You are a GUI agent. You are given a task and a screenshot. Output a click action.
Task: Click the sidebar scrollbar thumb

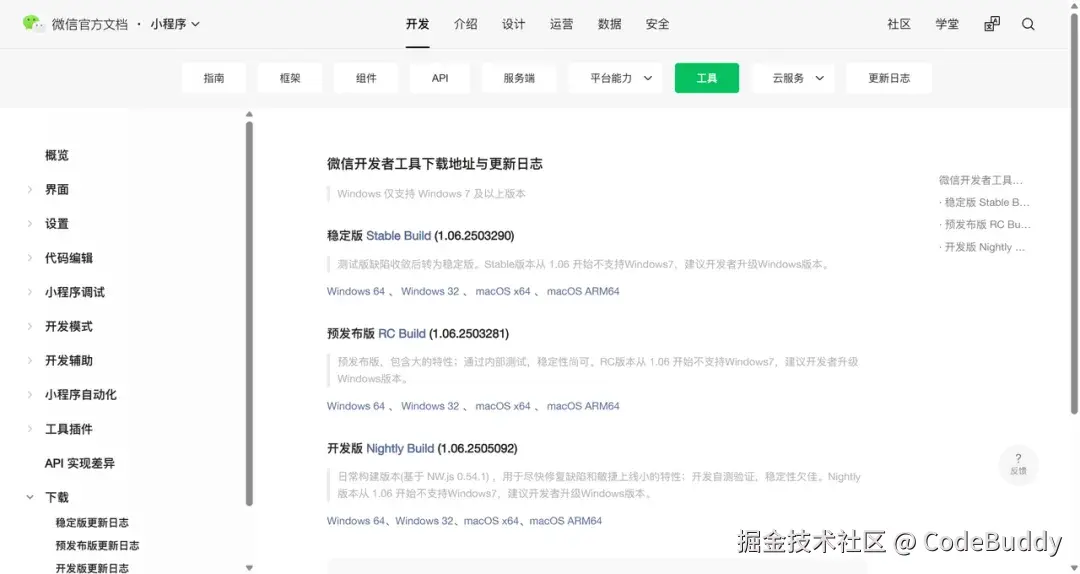[x=249, y=314]
